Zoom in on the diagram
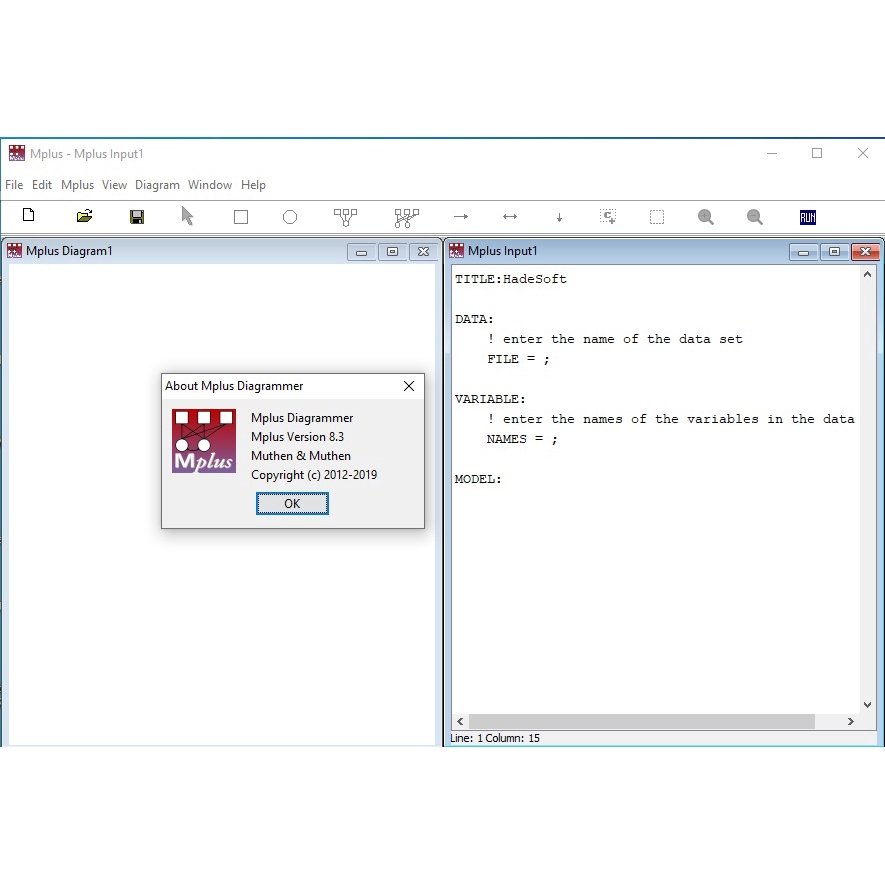Image resolution: width=885 pixels, height=885 pixels. coord(706,217)
